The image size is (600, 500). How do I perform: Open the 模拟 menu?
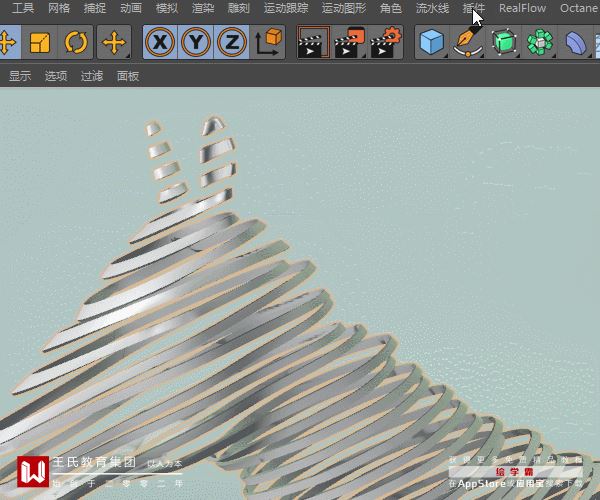[167, 8]
